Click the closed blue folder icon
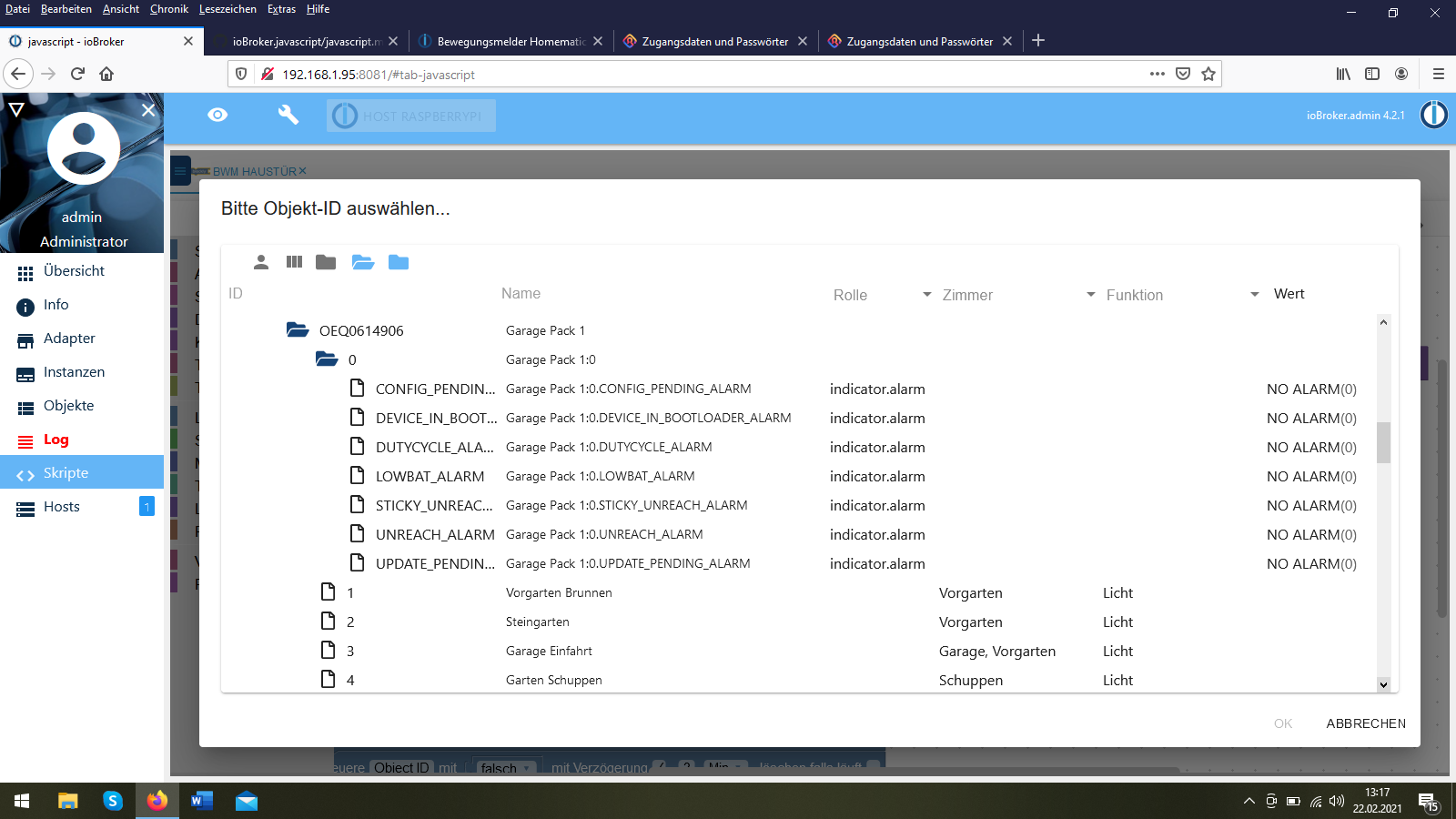Viewport: 1456px width, 819px height. tap(399, 262)
